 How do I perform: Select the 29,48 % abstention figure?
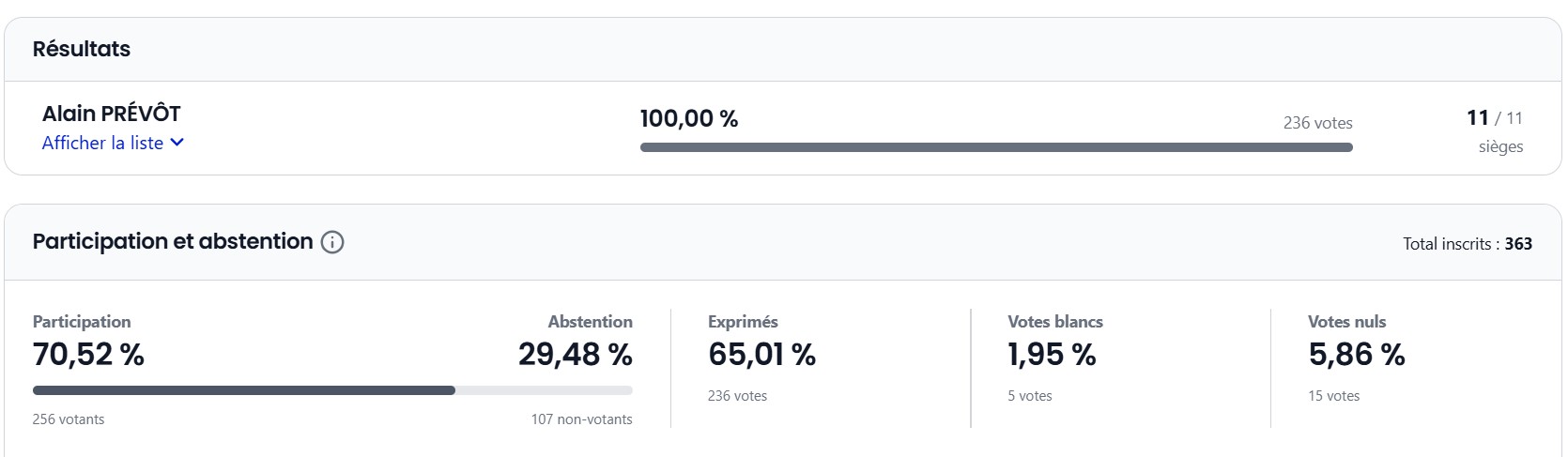575,355
